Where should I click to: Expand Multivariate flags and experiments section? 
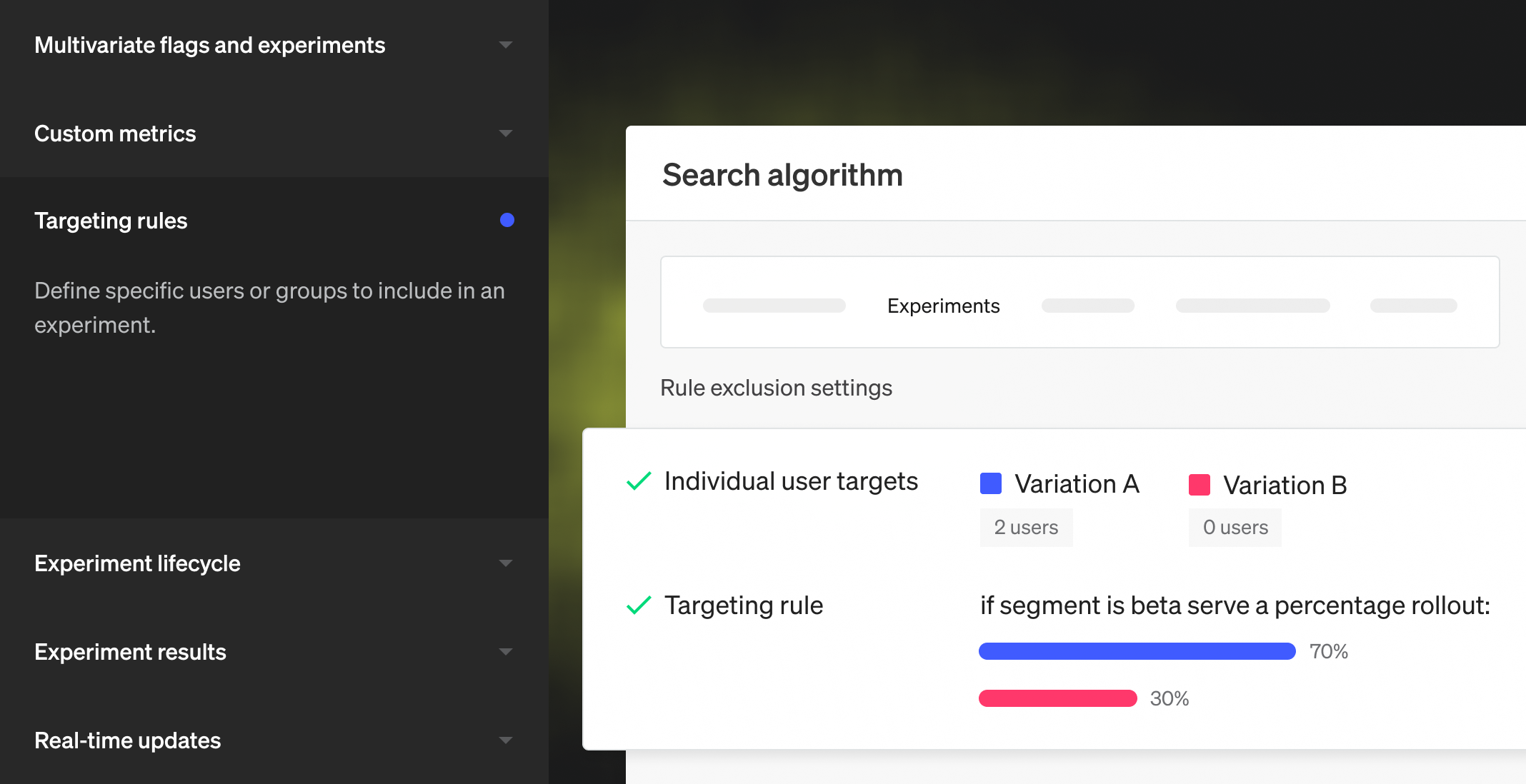(505, 45)
